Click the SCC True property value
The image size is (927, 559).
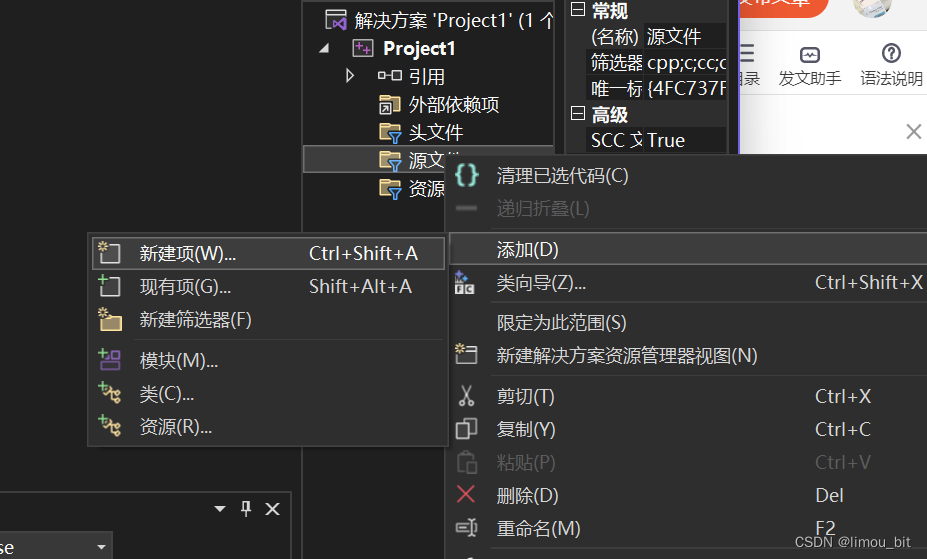click(685, 141)
